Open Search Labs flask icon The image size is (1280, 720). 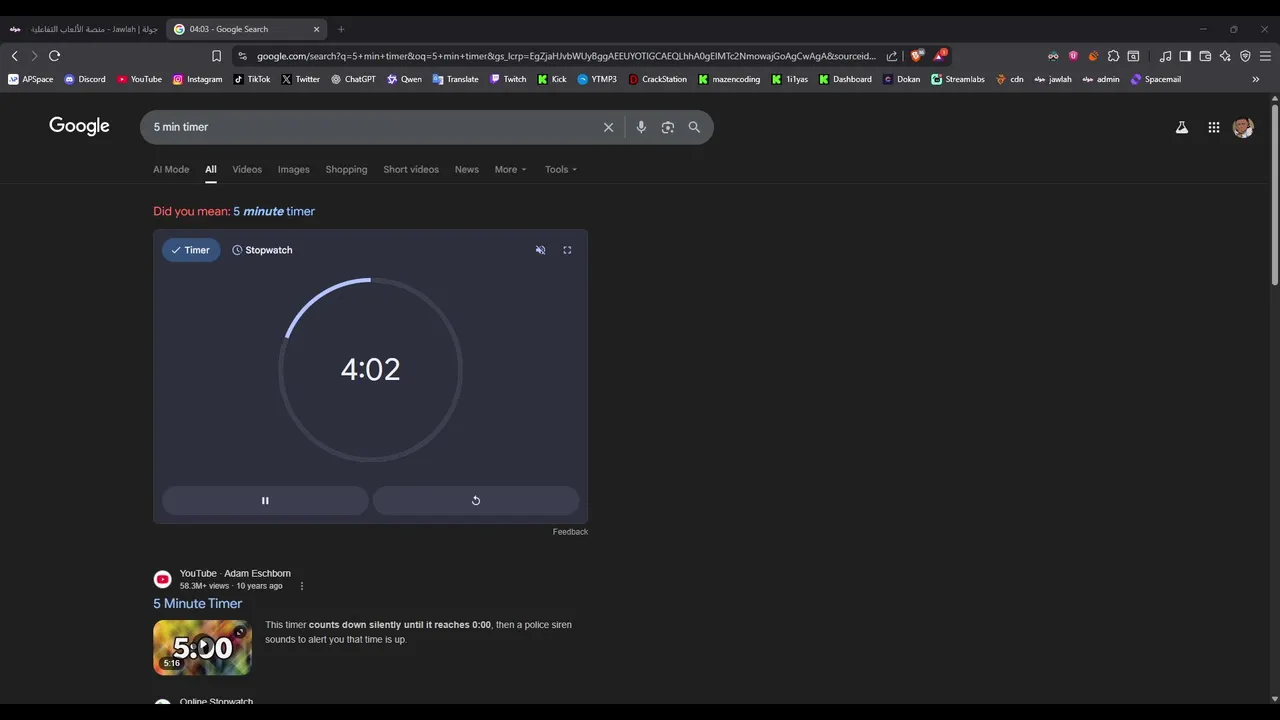[x=1182, y=127]
